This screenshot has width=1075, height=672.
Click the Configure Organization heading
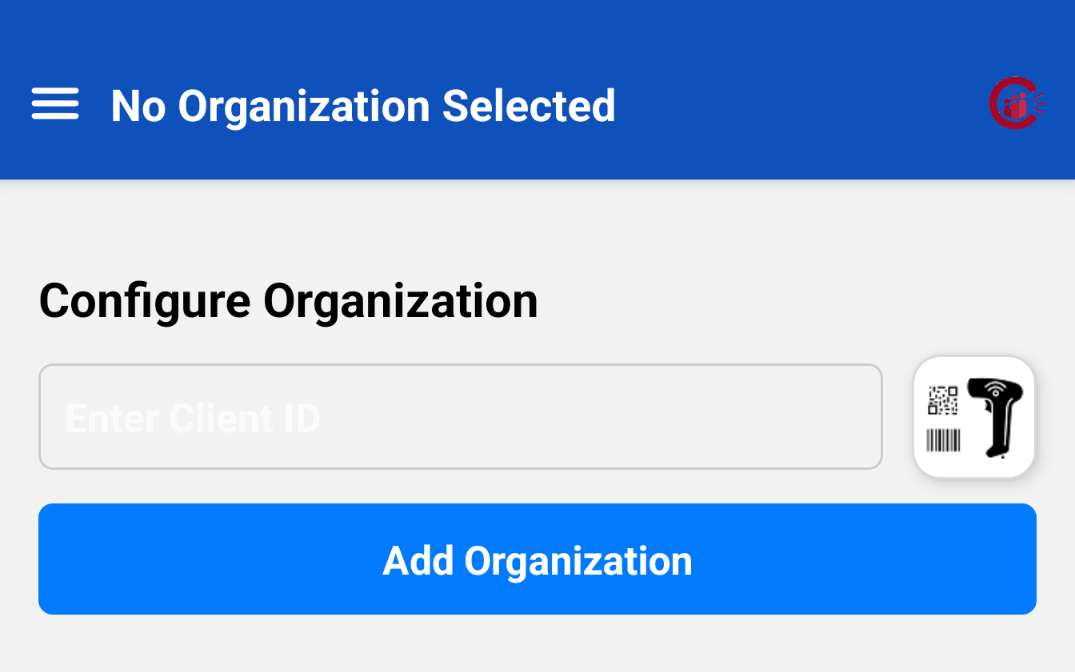(x=288, y=302)
